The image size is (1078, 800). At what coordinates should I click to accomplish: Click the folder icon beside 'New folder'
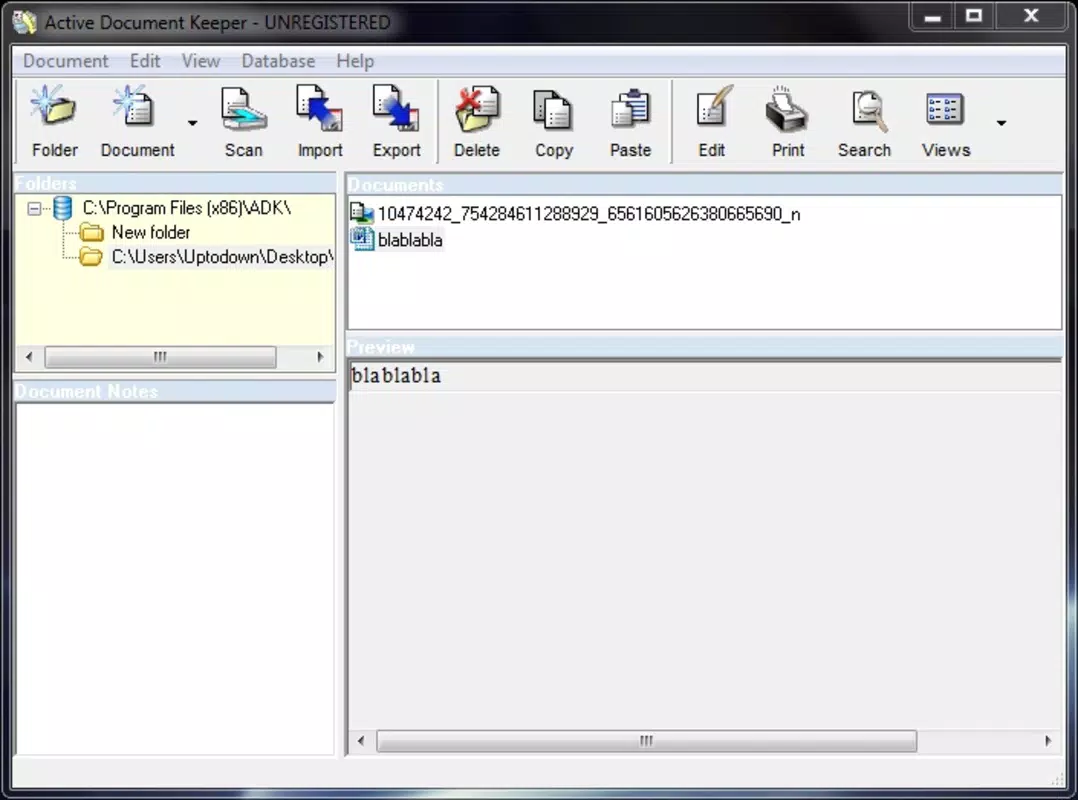click(x=92, y=232)
